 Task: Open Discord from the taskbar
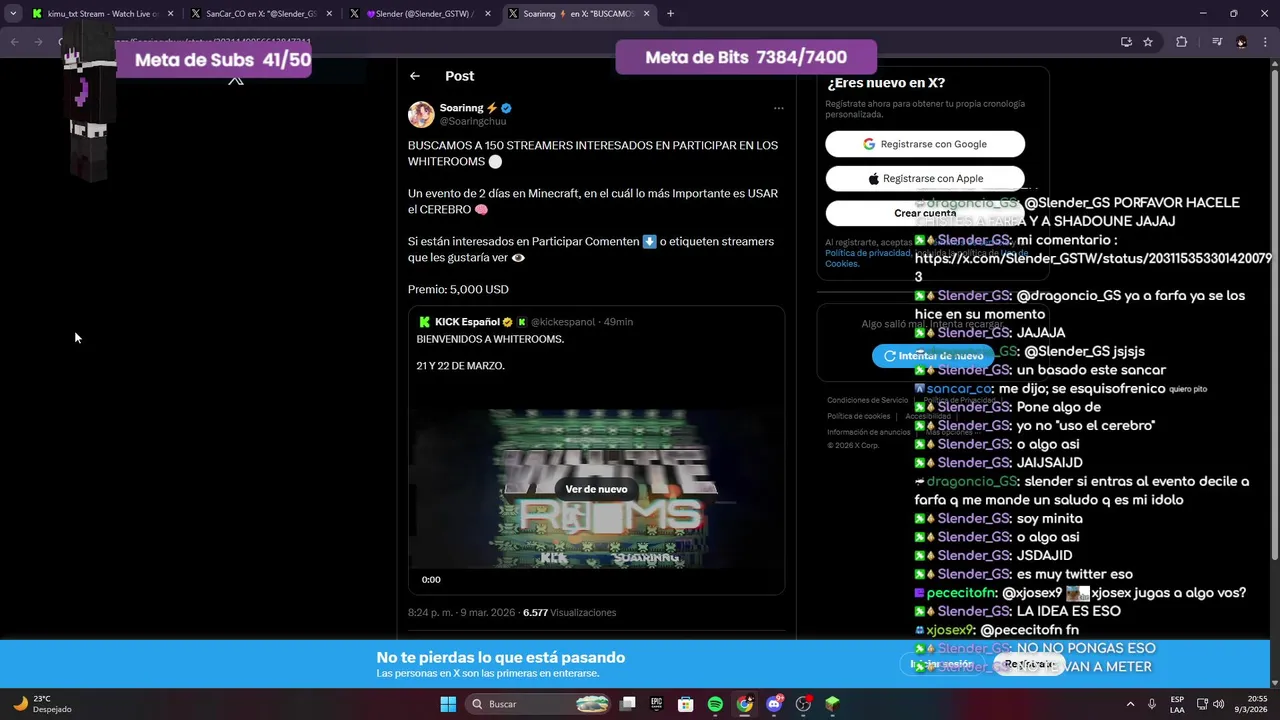[774, 704]
